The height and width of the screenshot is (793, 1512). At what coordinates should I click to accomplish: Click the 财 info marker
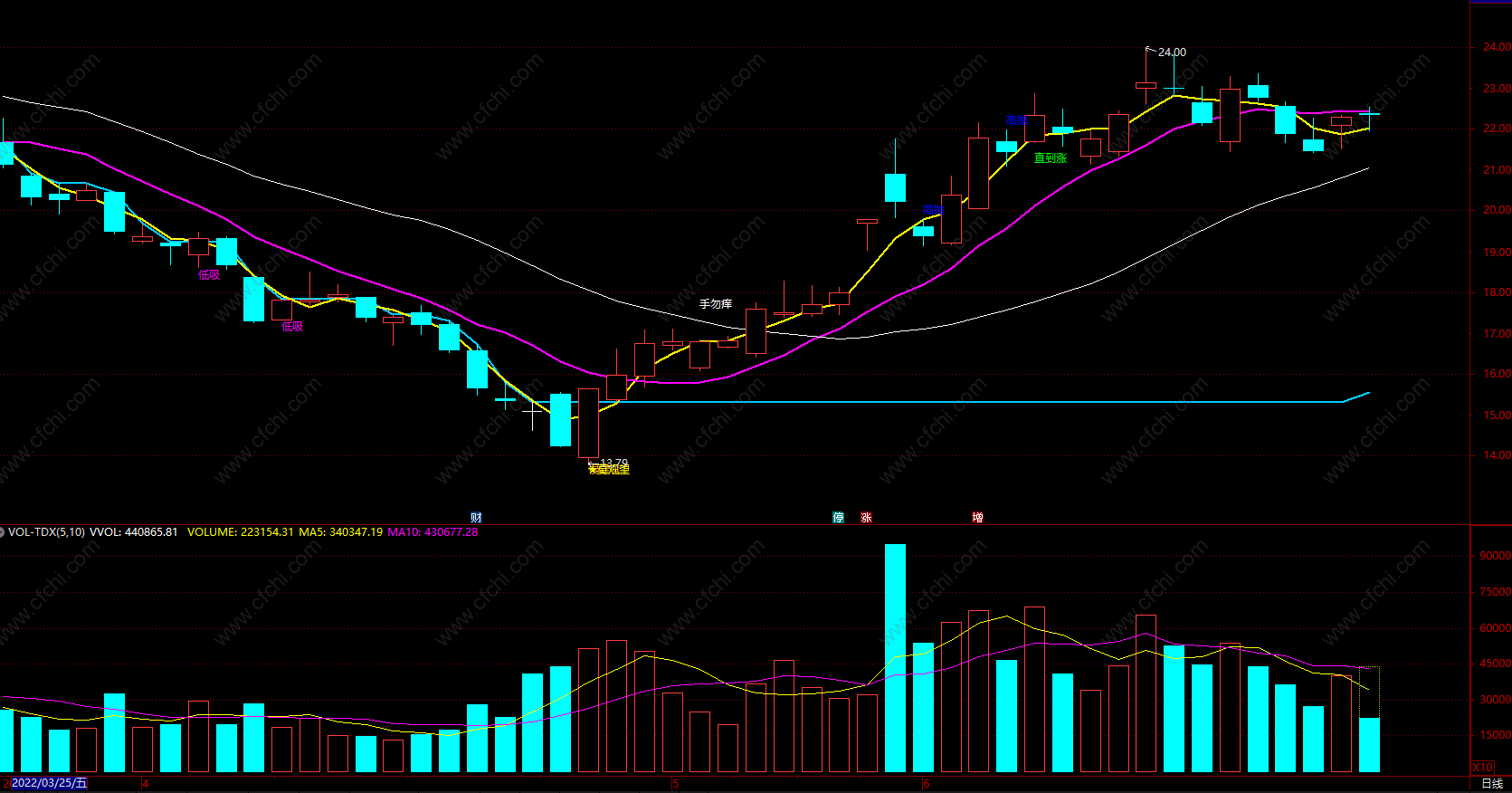pyautogui.click(x=476, y=518)
